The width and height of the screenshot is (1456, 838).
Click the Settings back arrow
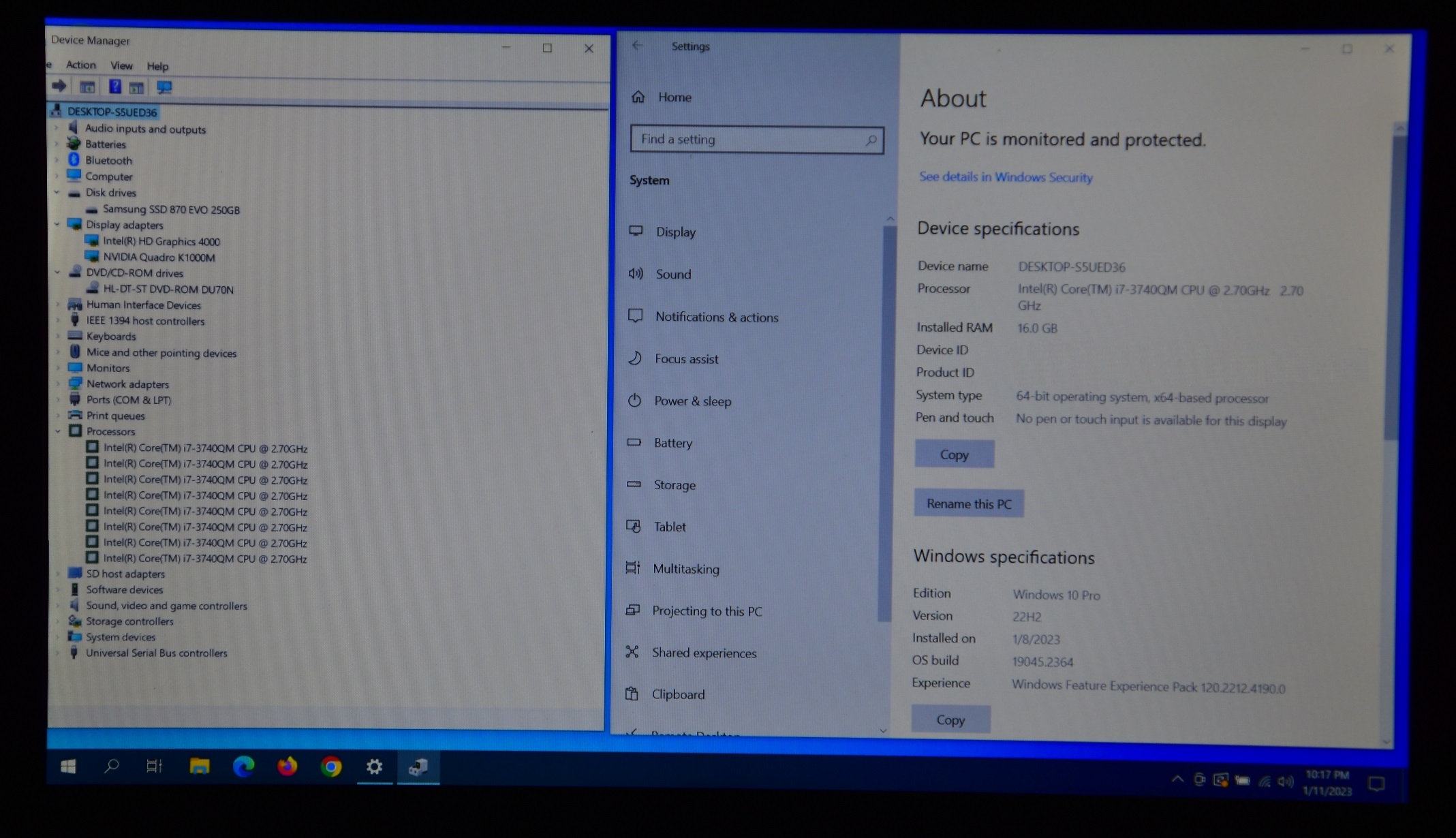637,46
